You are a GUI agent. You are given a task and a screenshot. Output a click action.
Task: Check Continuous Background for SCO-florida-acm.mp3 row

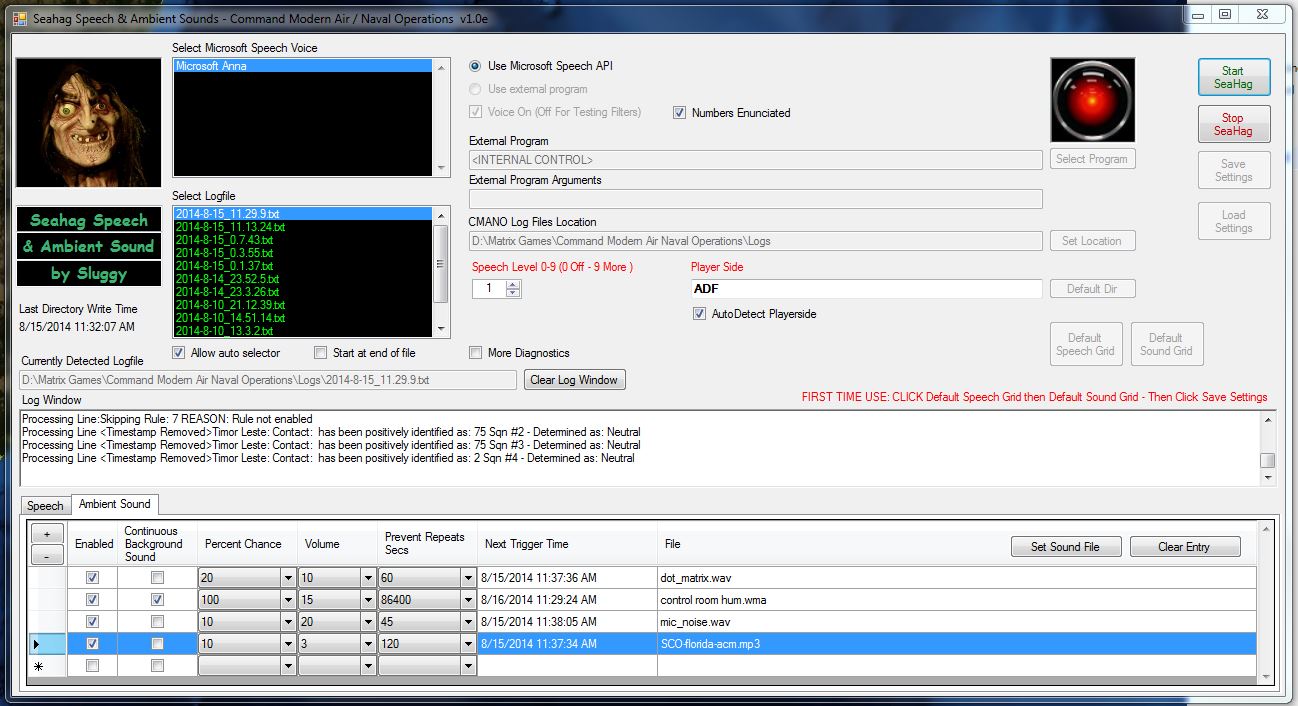[x=157, y=644]
